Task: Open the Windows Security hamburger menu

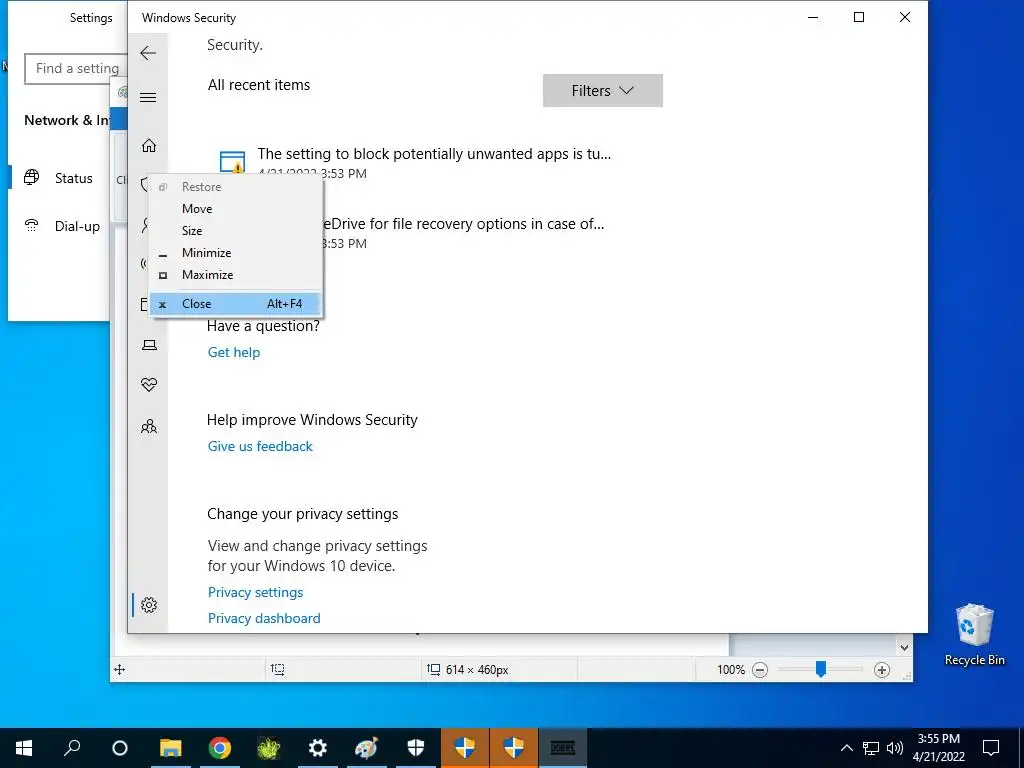Action: [x=148, y=98]
